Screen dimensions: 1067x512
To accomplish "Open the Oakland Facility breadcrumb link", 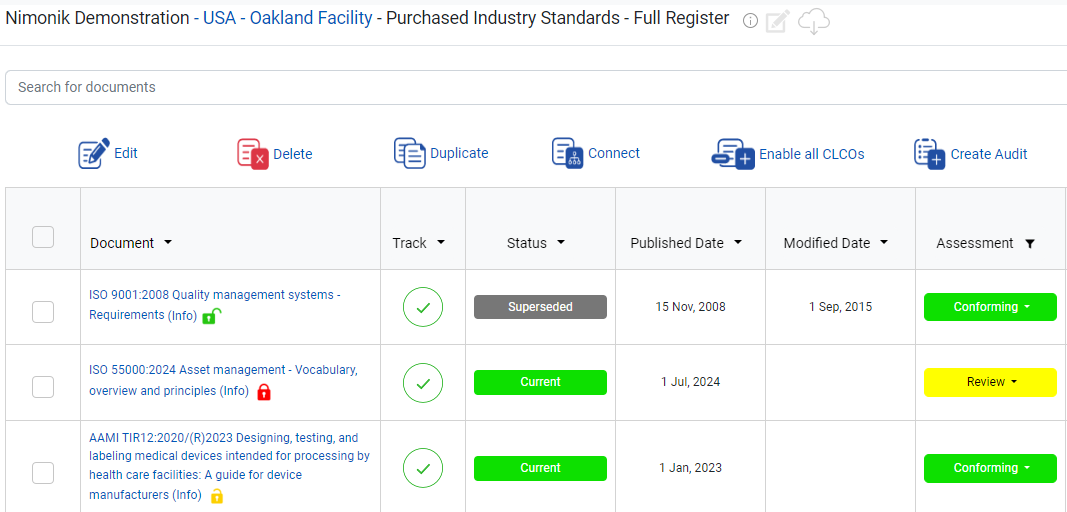I will (x=311, y=18).
